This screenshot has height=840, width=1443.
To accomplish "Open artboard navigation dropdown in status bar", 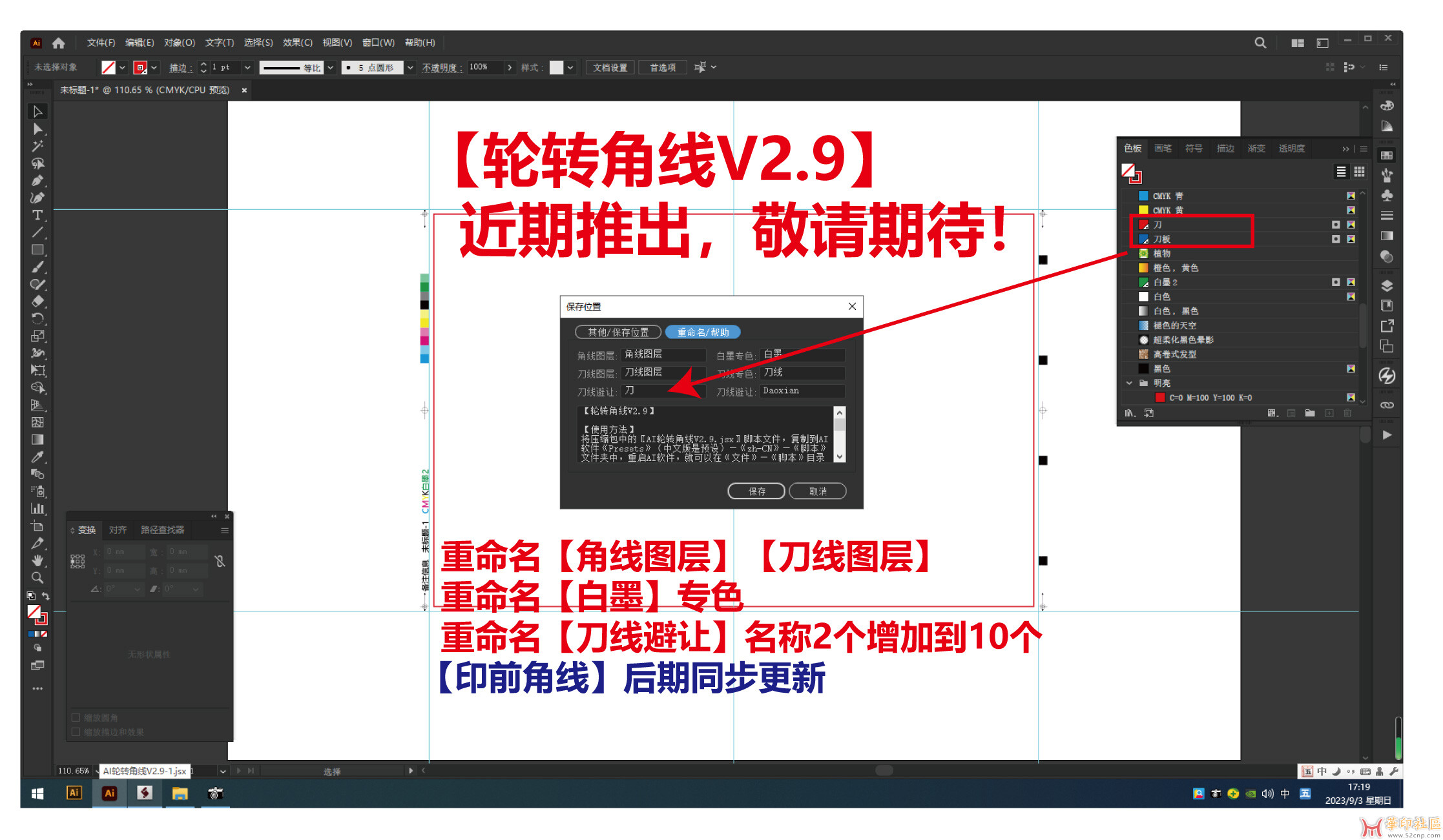I will 223,771.
